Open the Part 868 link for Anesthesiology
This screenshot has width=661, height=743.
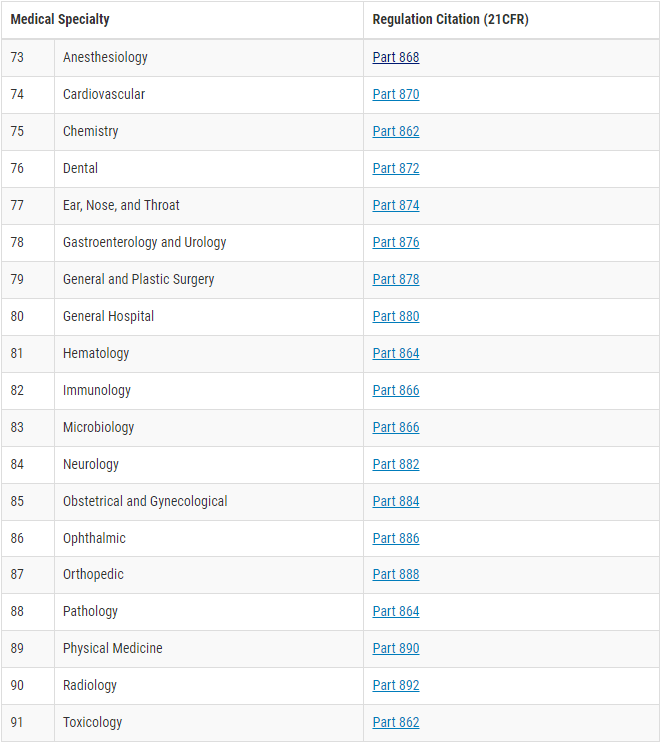pyautogui.click(x=396, y=57)
